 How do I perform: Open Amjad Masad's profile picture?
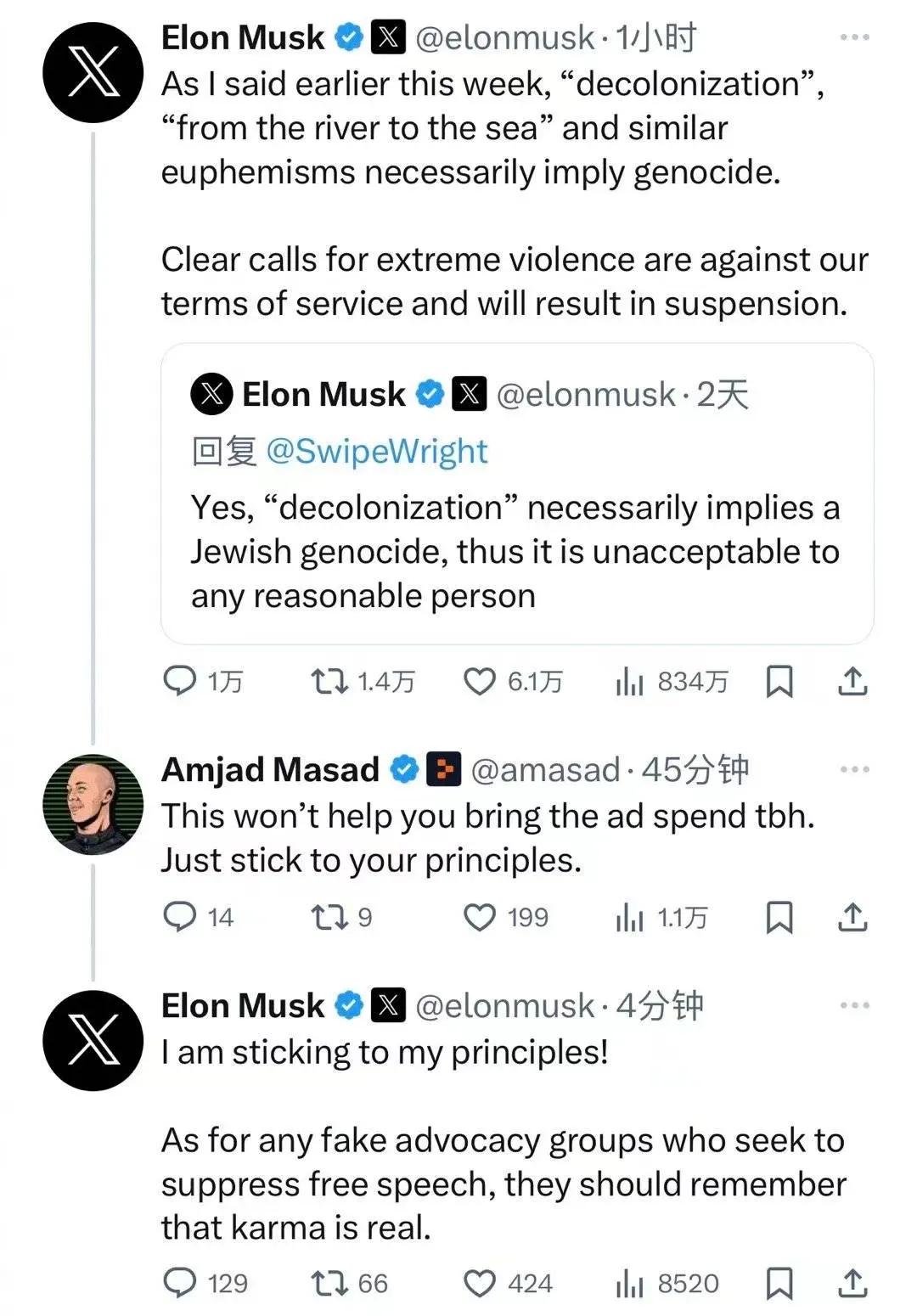[93, 804]
